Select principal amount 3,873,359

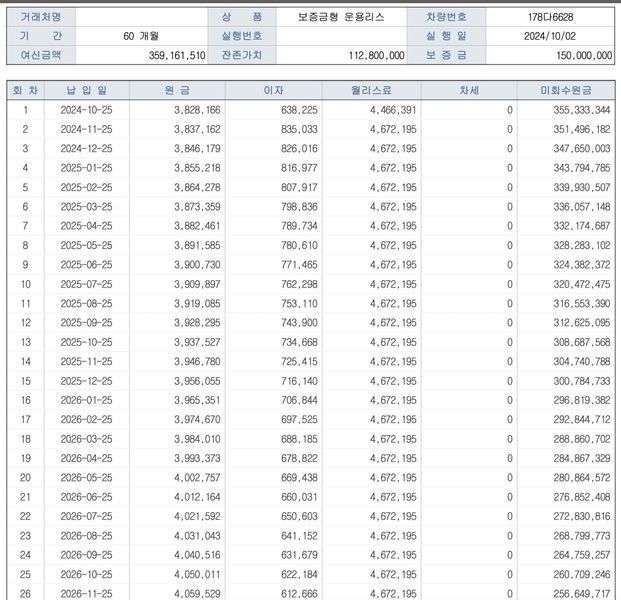(x=197, y=206)
